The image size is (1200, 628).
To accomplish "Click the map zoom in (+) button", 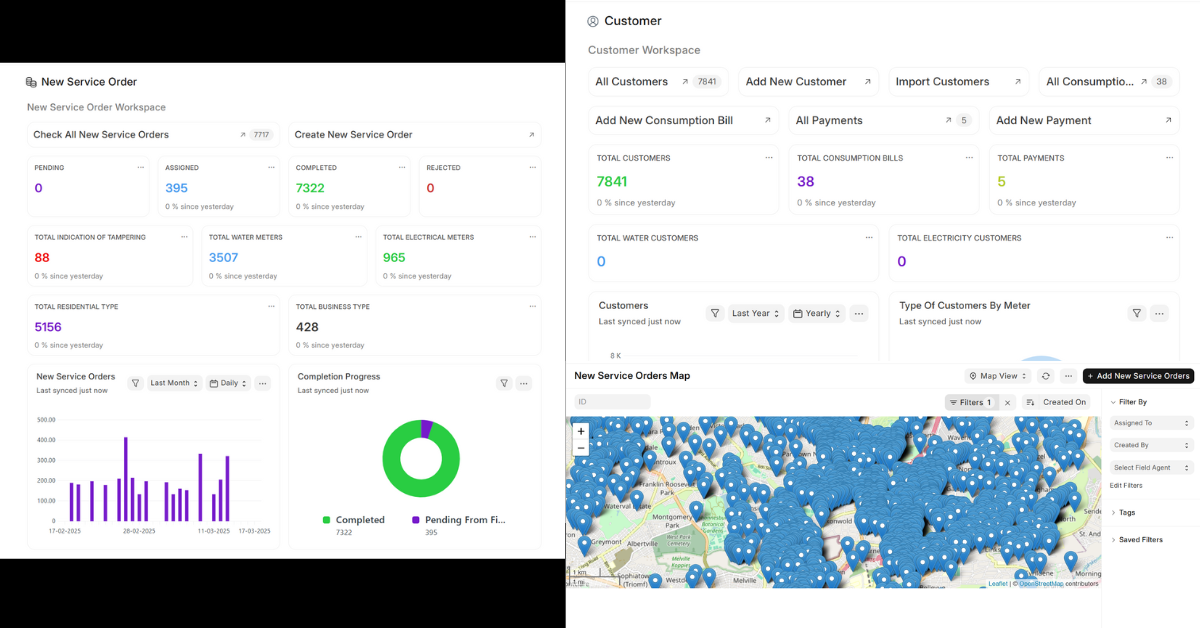I will 581,431.
